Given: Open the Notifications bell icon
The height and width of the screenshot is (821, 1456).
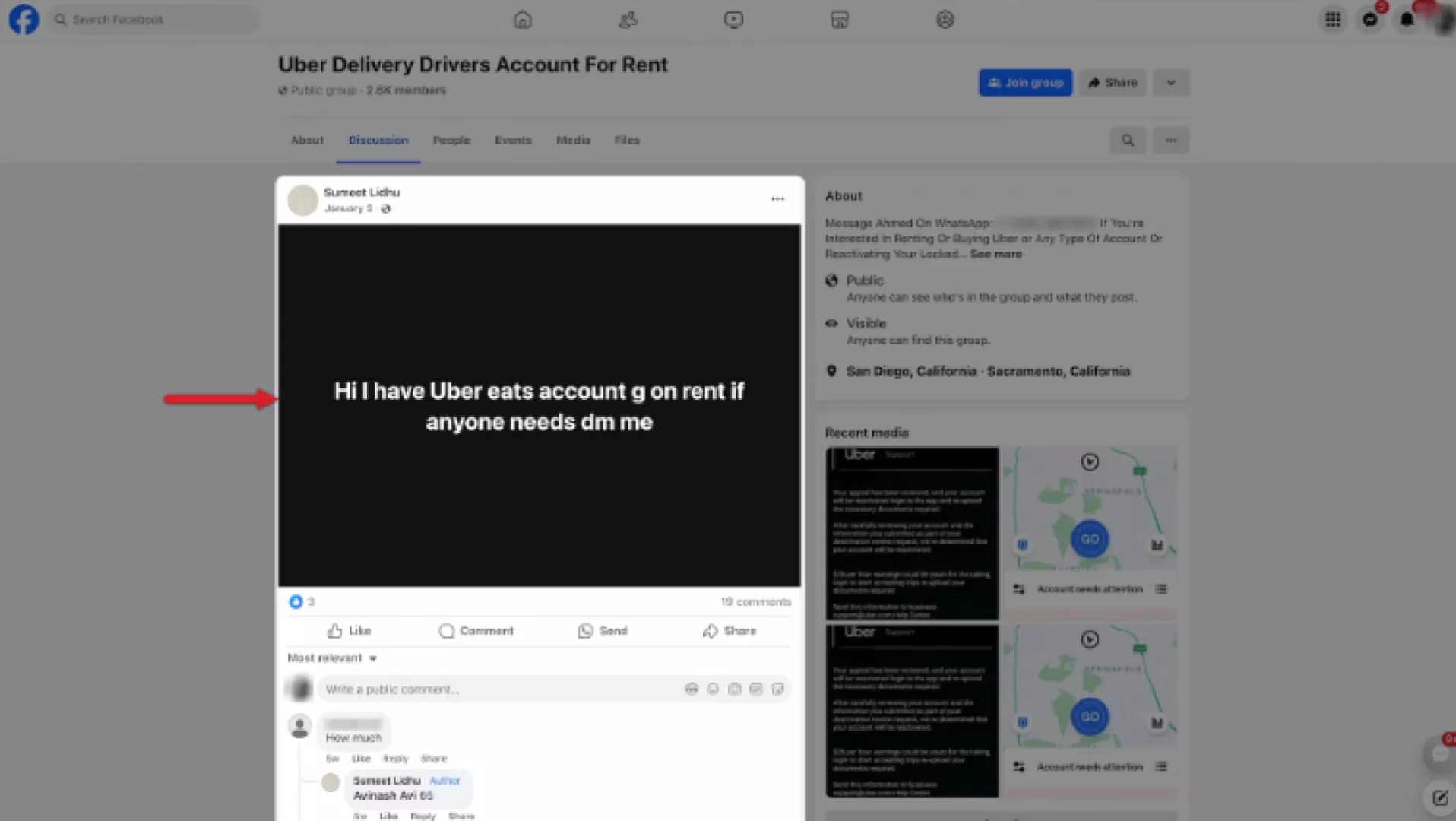Looking at the screenshot, I should coord(1407,20).
